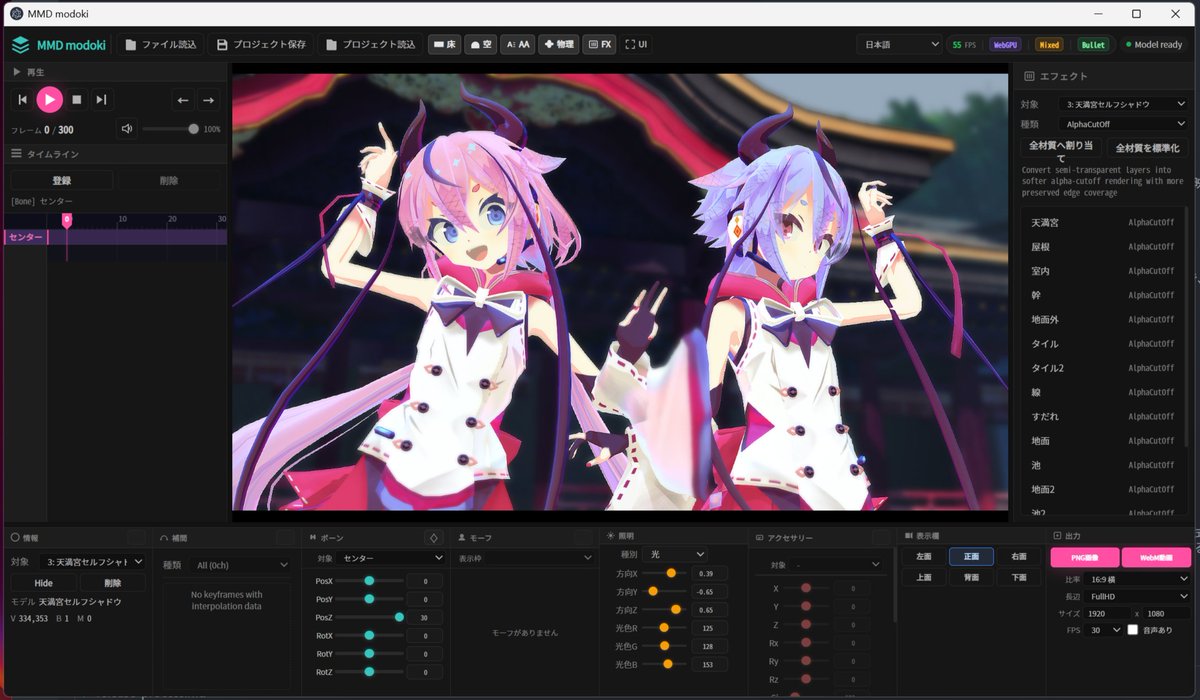Click the Model ready status indicator
1200x700 pixels.
1153,45
